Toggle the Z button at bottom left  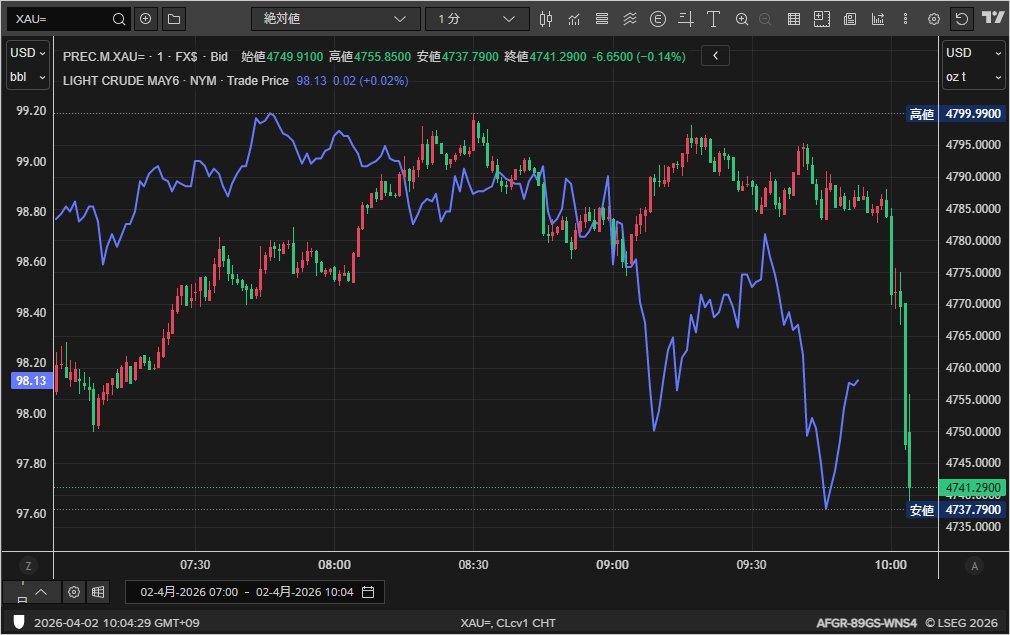point(28,566)
